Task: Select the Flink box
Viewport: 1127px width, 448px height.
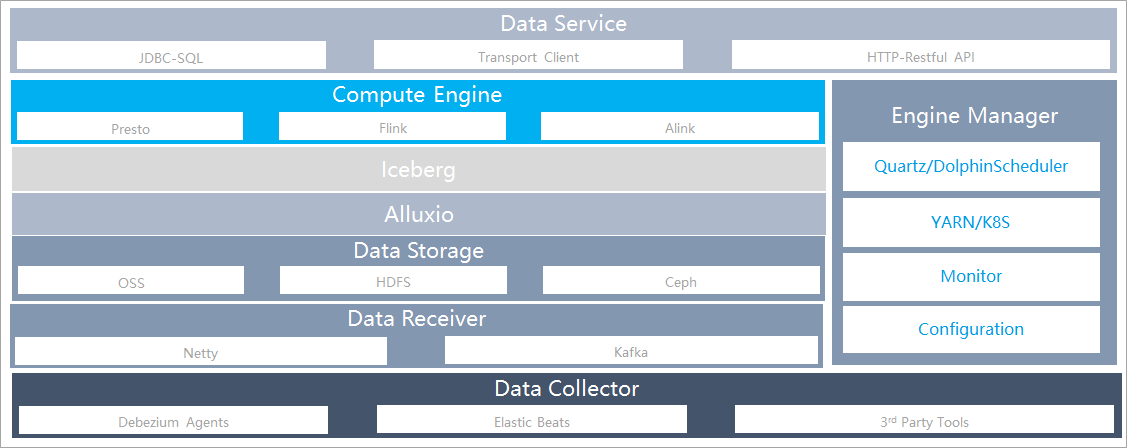Action: (x=392, y=127)
